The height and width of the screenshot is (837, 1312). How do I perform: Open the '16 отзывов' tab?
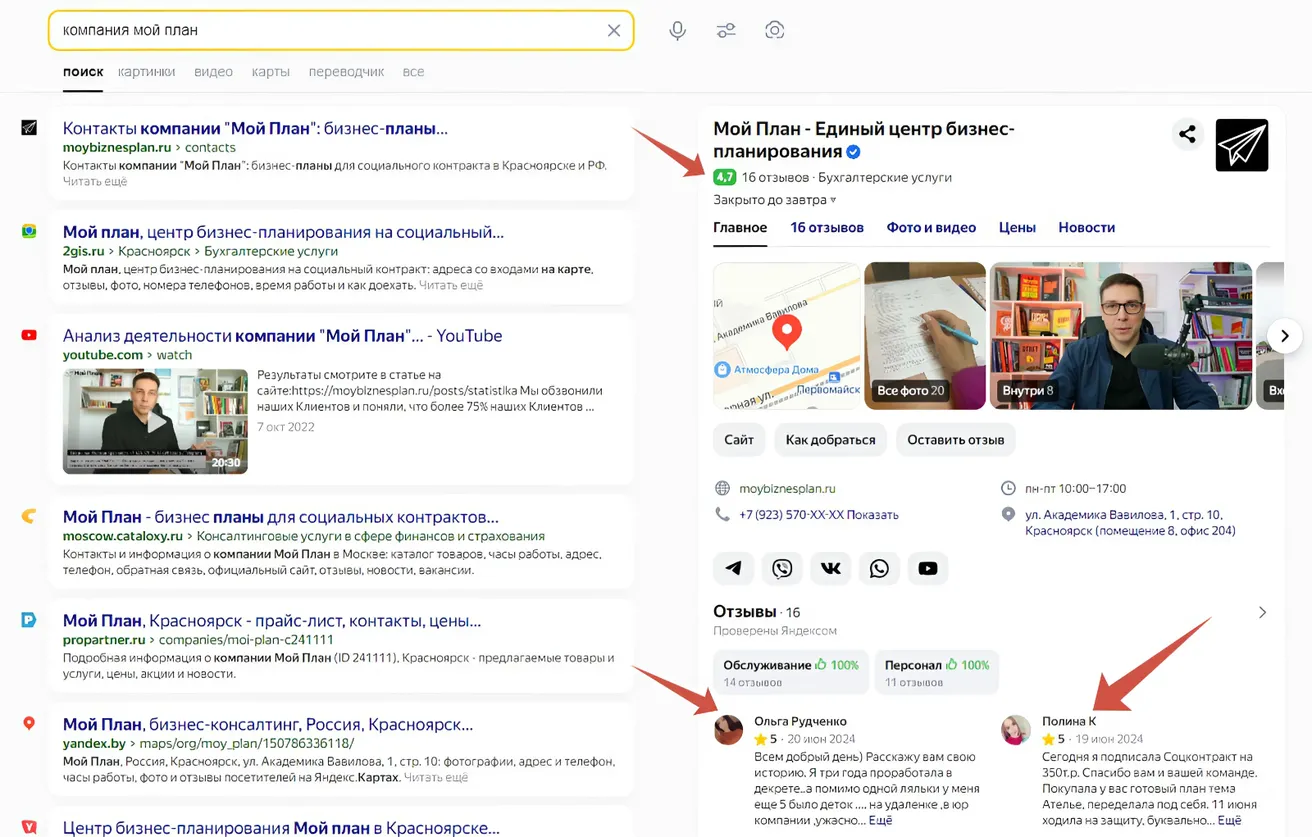pyautogui.click(x=827, y=227)
